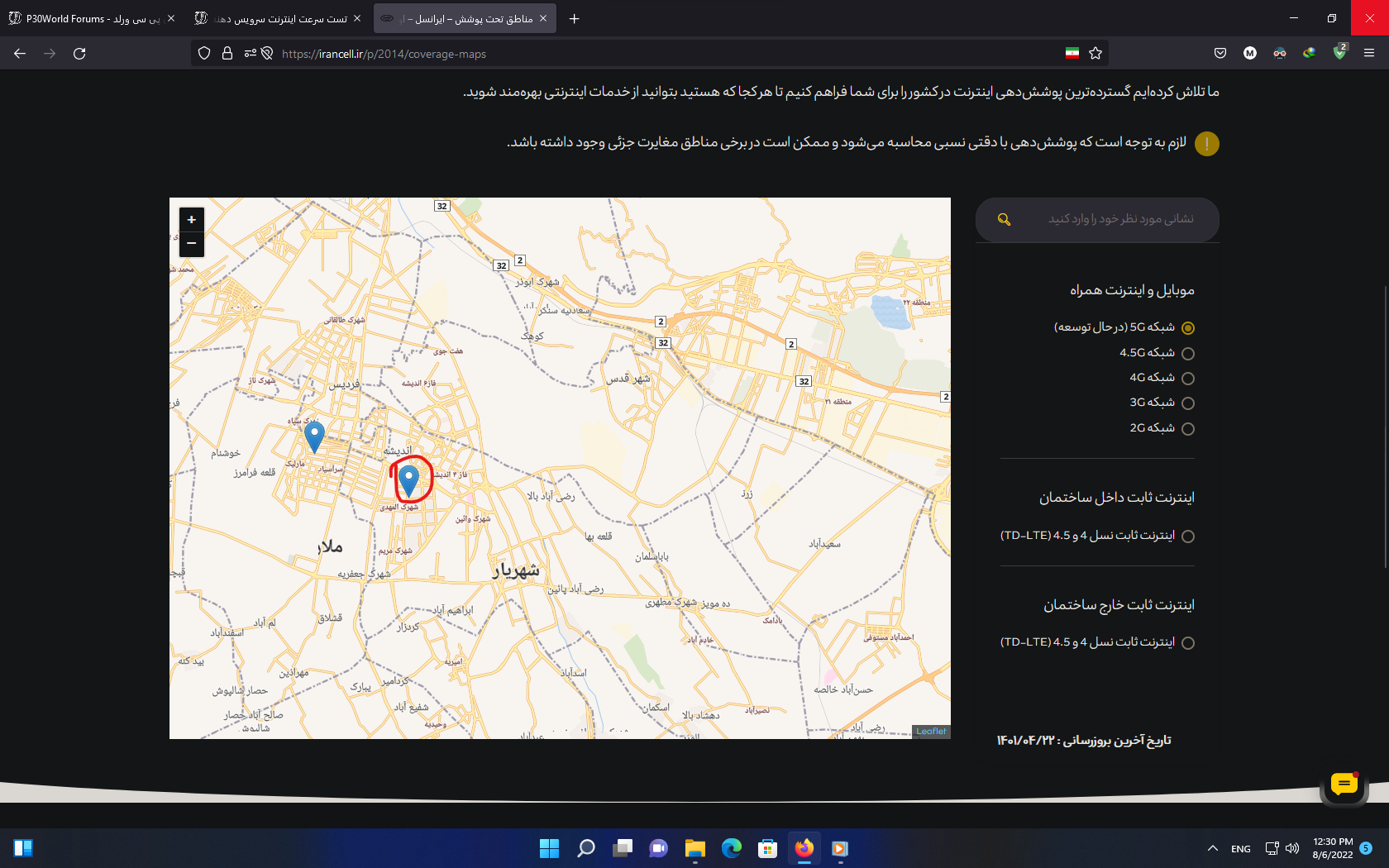
Task: Open the yellow chat support widget
Action: tap(1344, 784)
